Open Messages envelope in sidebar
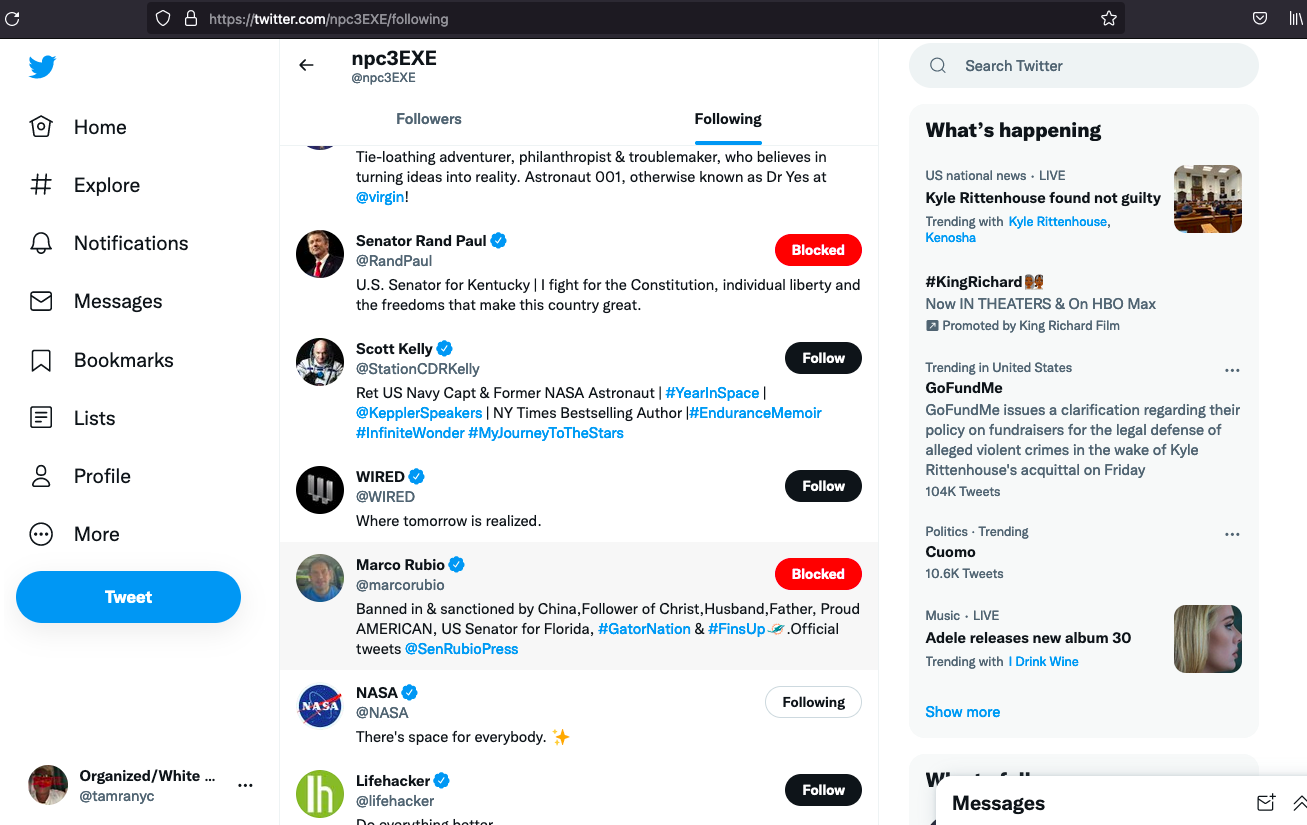The image size is (1307, 825). pyautogui.click(x=41, y=301)
